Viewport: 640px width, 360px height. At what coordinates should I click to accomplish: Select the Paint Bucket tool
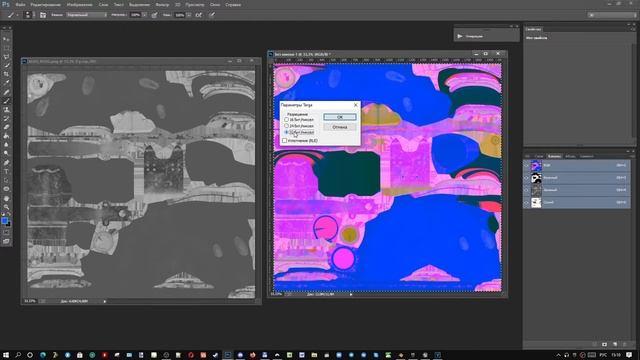(x=6, y=136)
